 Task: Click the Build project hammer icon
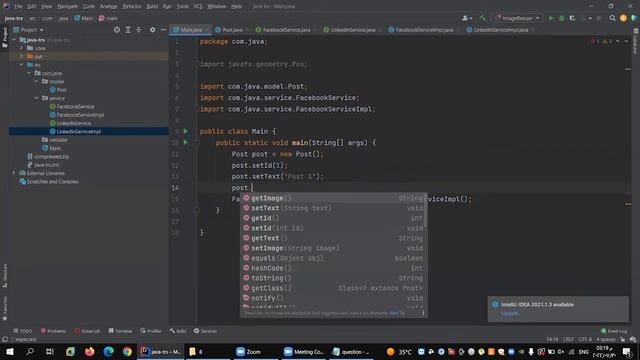(x=482, y=18)
